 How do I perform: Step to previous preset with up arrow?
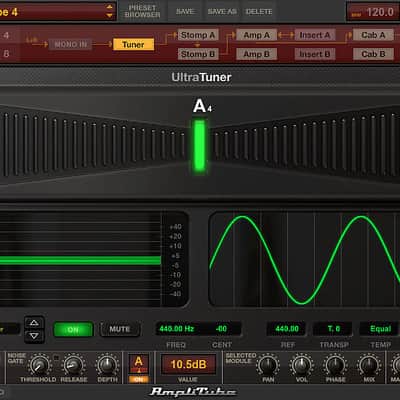(109, 7)
